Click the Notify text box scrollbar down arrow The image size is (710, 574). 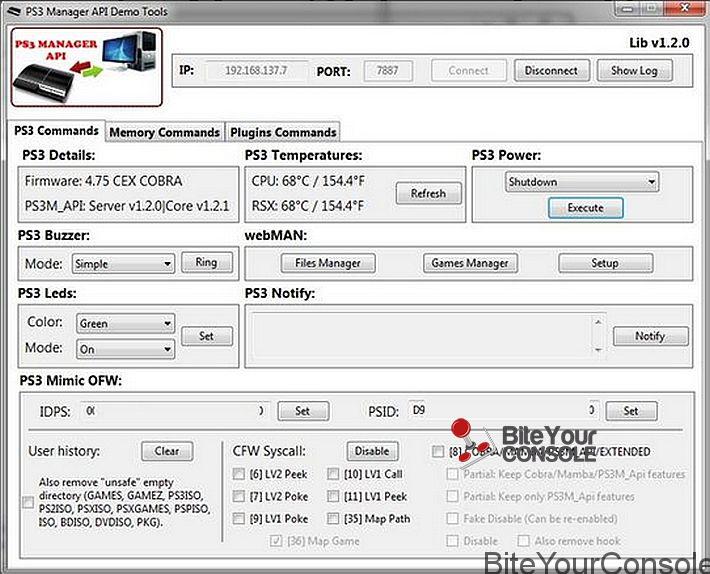click(599, 350)
